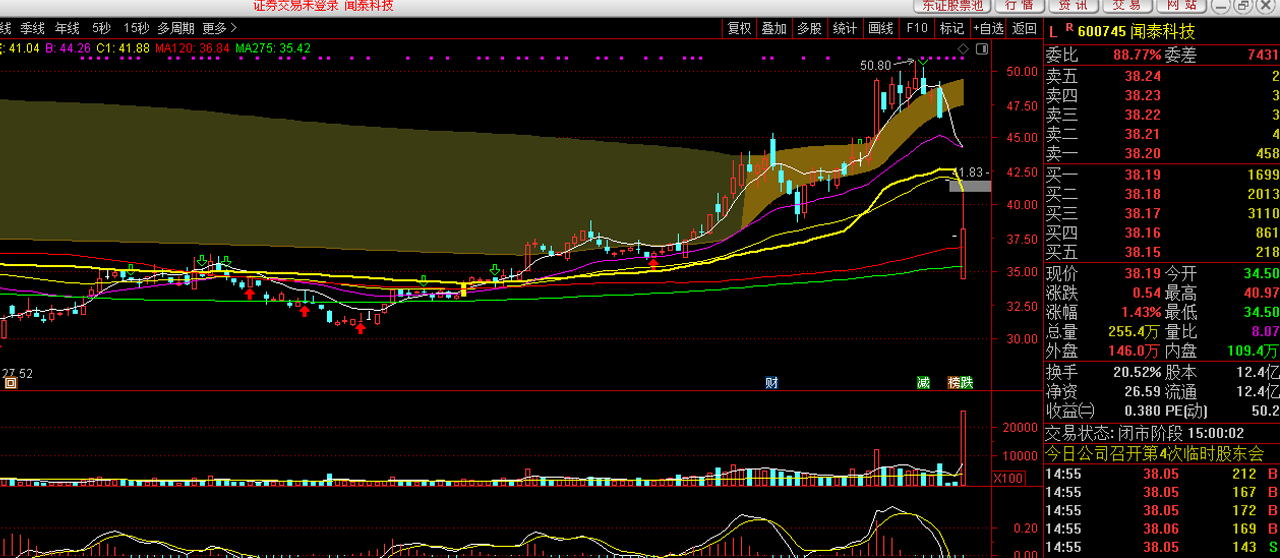Click the green 减 marker icon
1280x558 pixels.
pos(923,382)
